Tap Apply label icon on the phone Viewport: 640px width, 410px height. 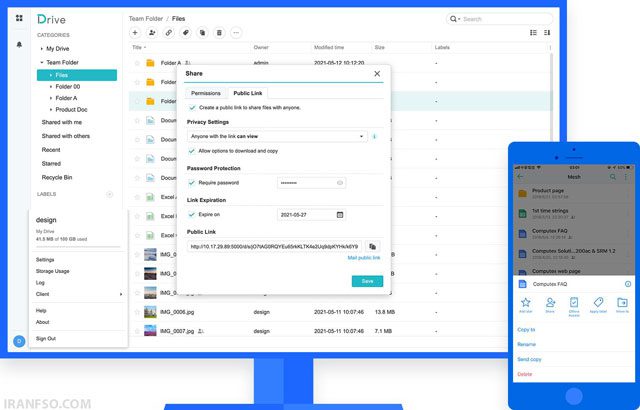click(x=598, y=303)
